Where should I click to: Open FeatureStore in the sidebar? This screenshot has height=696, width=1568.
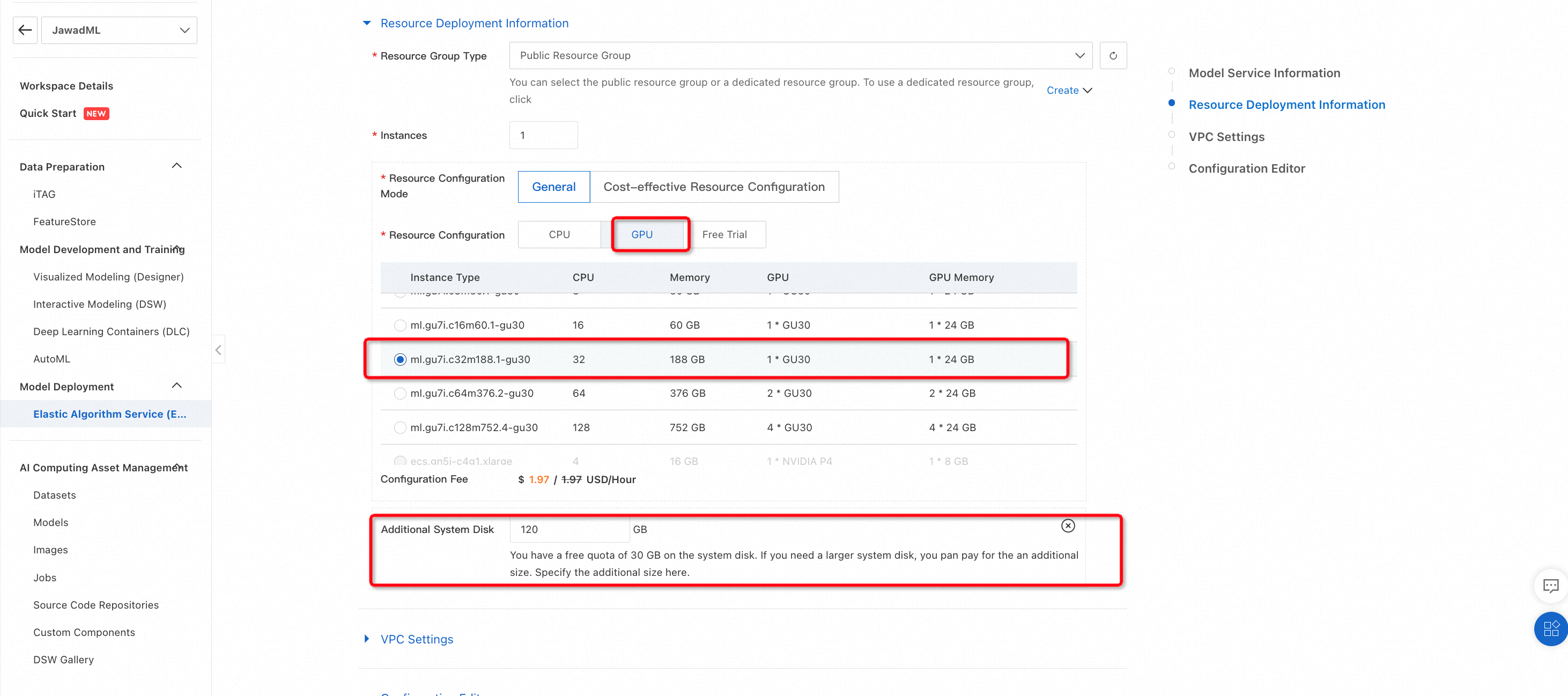[x=64, y=221]
